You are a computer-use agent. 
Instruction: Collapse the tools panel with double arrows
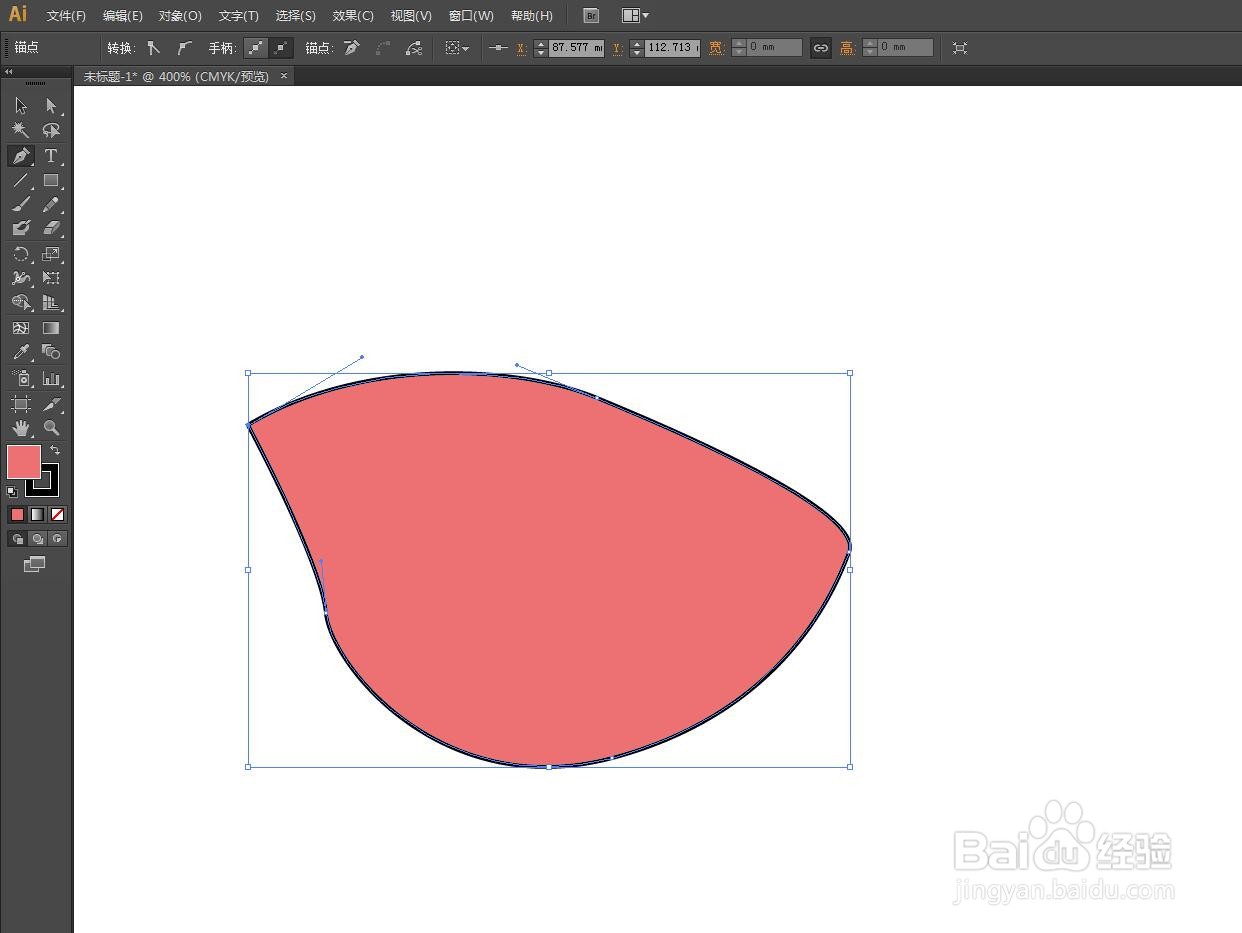coord(9,72)
